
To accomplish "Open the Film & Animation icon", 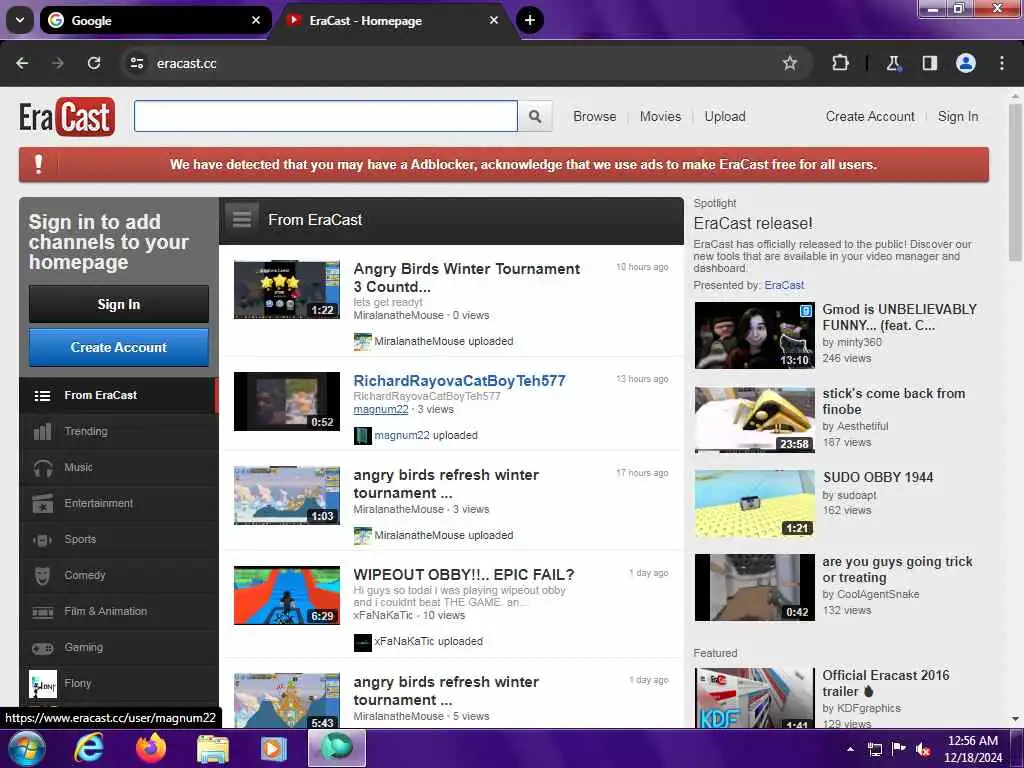I will point(42,612).
